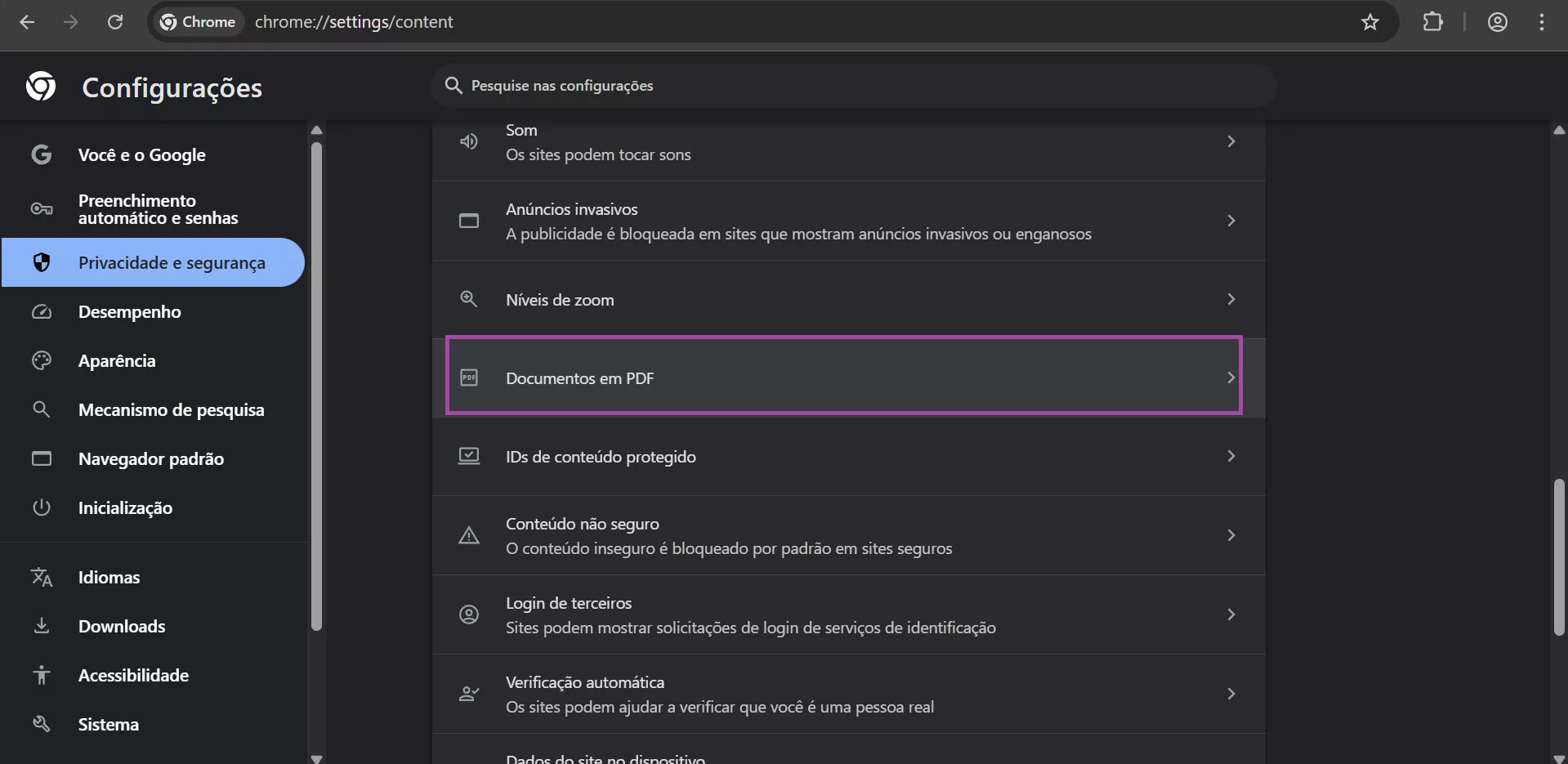Select the Idiomas menu entry
The image size is (1568, 764).
(x=109, y=577)
